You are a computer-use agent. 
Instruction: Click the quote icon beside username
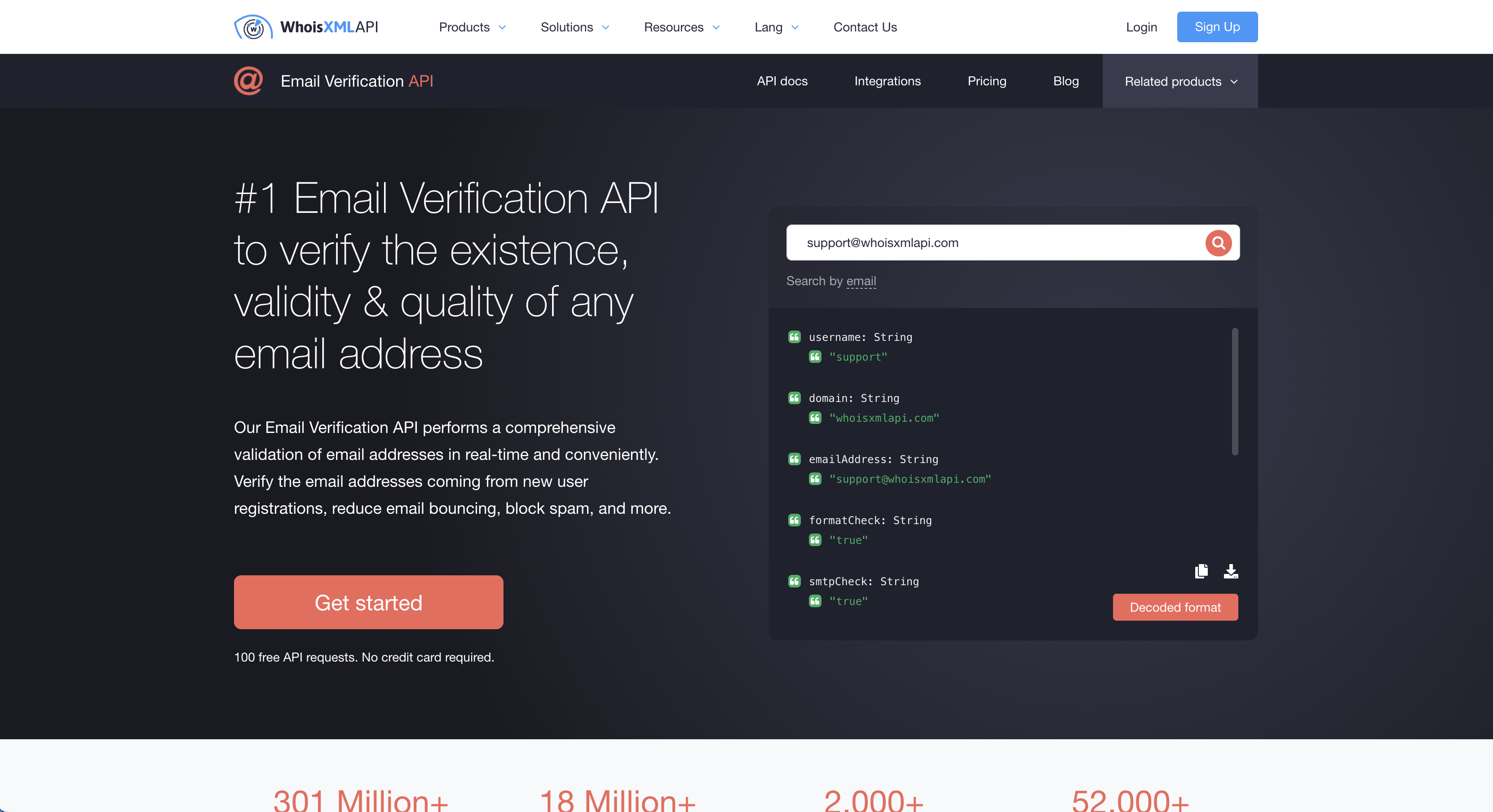pos(794,337)
